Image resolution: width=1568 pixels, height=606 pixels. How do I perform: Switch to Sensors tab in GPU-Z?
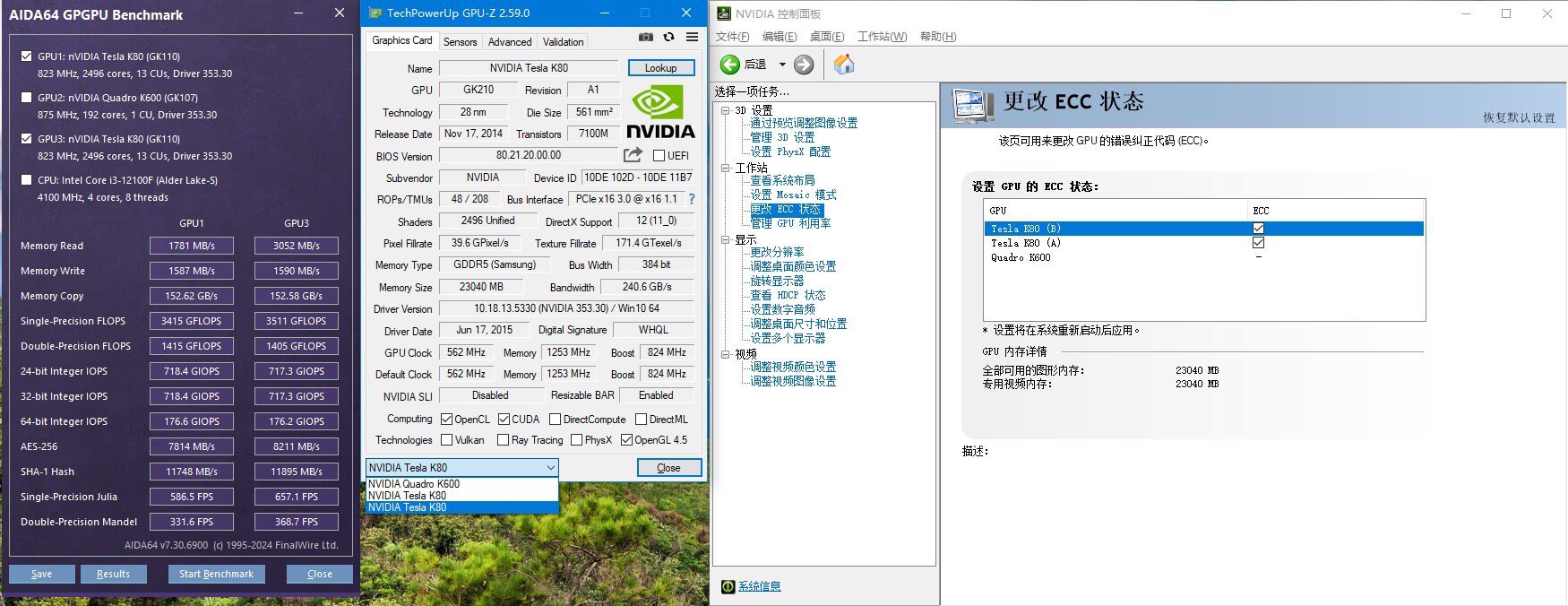point(460,42)
